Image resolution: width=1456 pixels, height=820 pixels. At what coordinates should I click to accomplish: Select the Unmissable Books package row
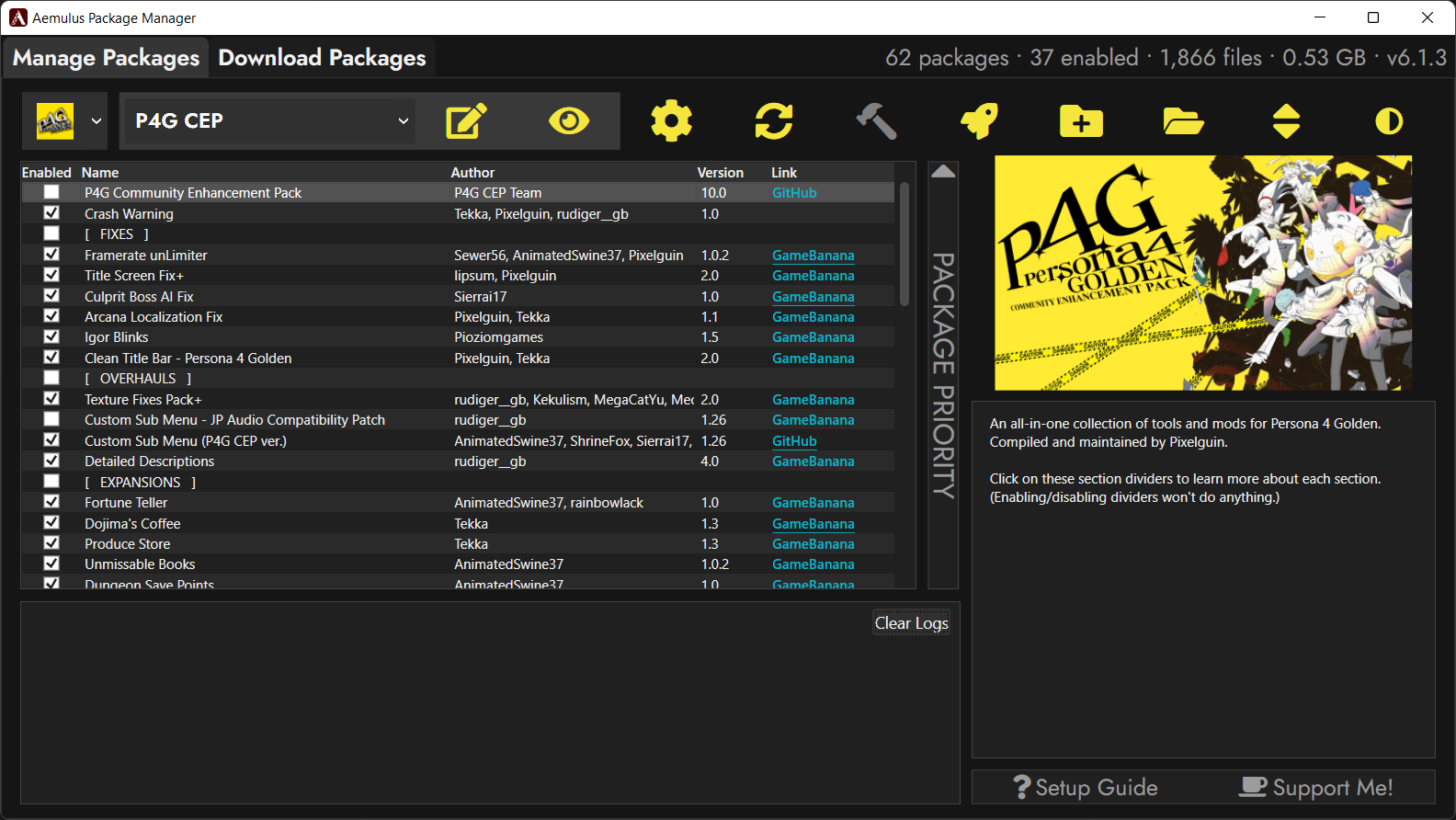(x=458, y=564)
